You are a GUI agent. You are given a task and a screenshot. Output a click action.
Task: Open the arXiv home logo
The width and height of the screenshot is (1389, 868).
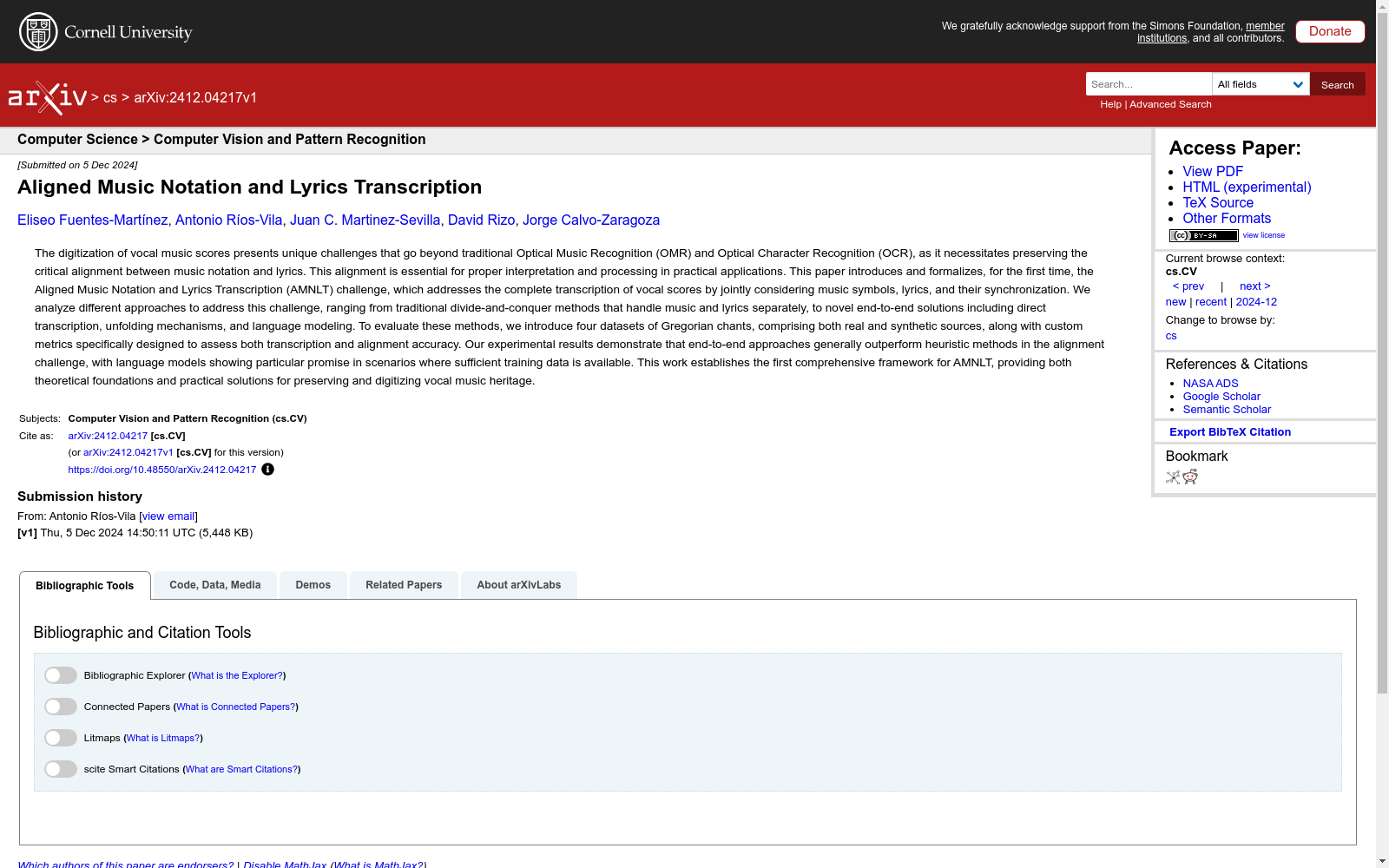(48, 98)
